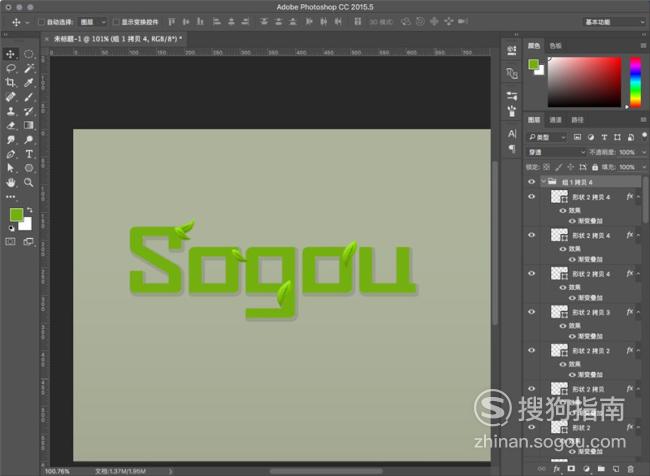Select the Ellipse shape tool
650x476 pixels.
28,168
